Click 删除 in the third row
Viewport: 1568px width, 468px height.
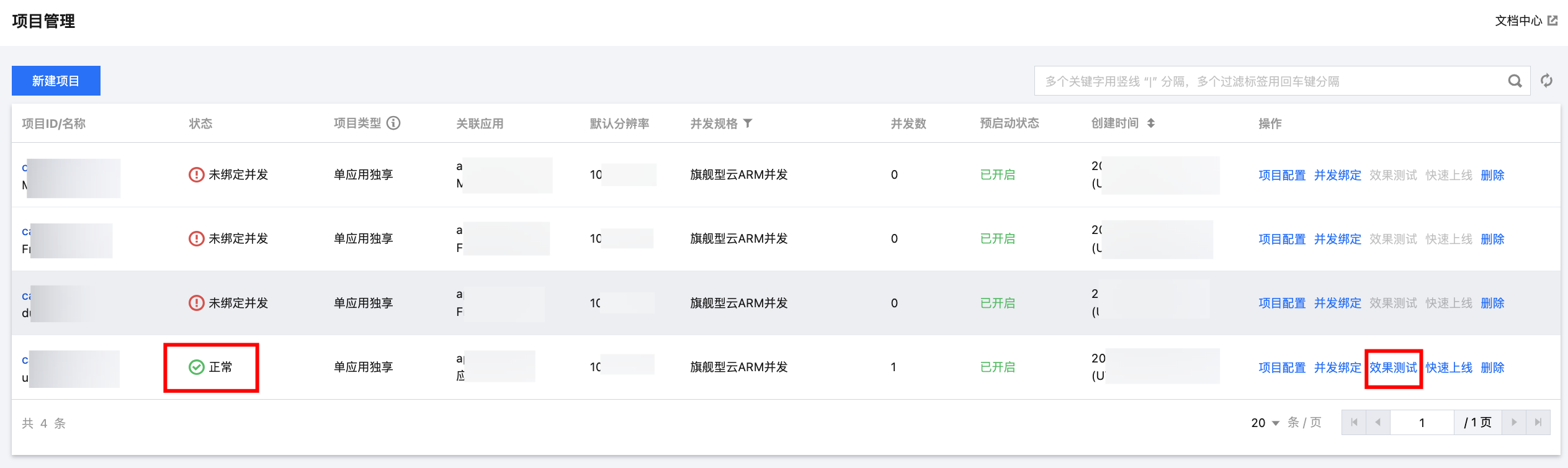[1492, 303]
